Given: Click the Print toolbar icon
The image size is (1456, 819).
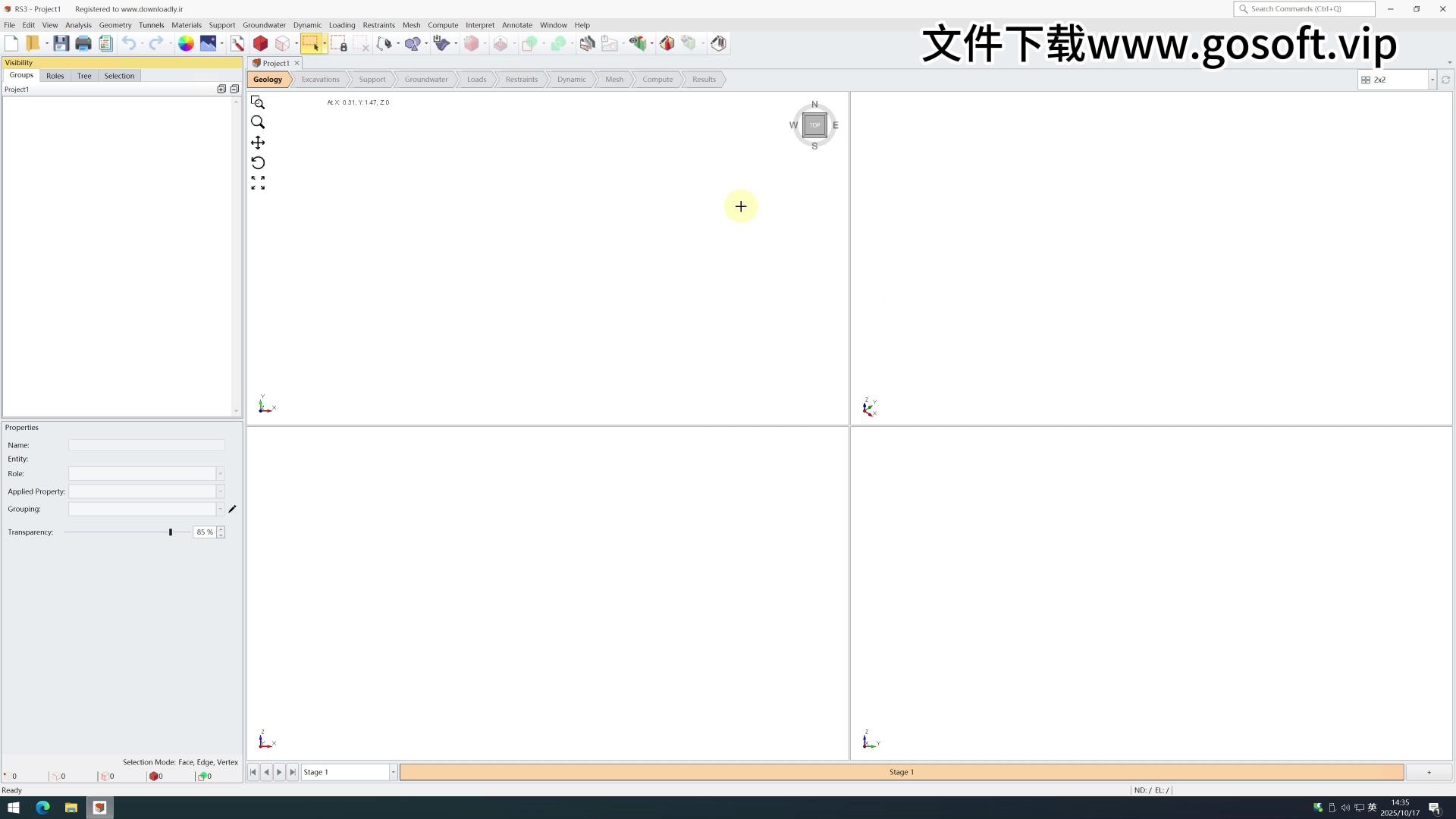Looking at the screenshot, I should click(83, 43).
